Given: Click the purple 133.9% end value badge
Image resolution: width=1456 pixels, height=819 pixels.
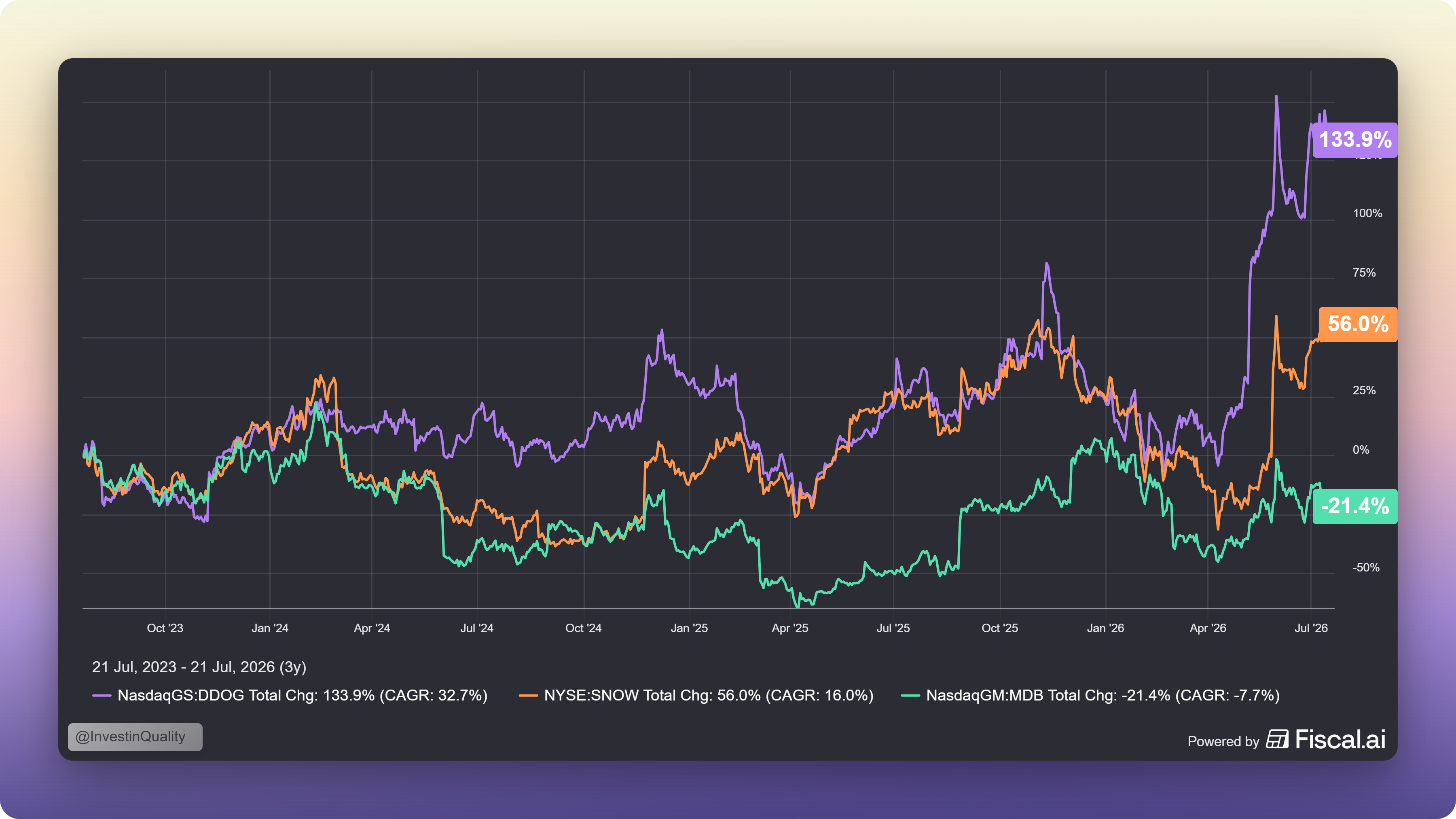Looking at the screenshot, I should (x=1355, y=140).
